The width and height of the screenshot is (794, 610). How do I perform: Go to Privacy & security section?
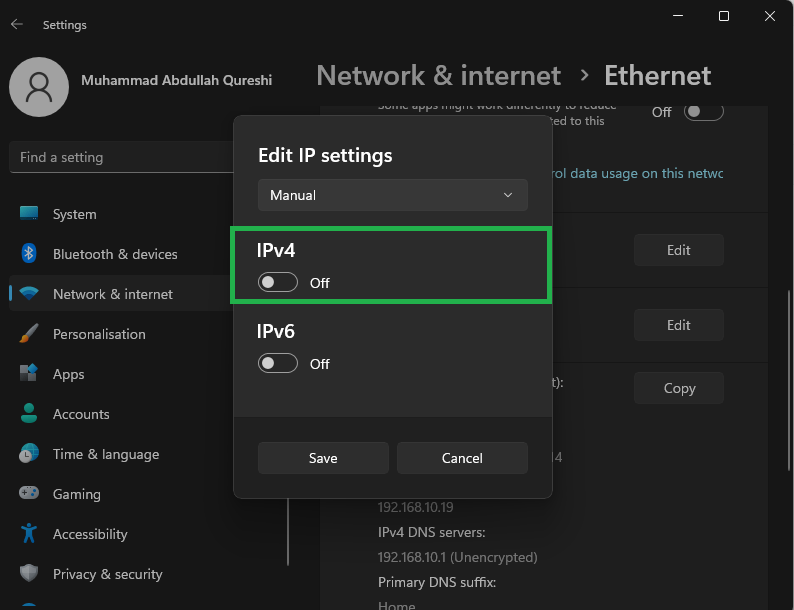107,574
